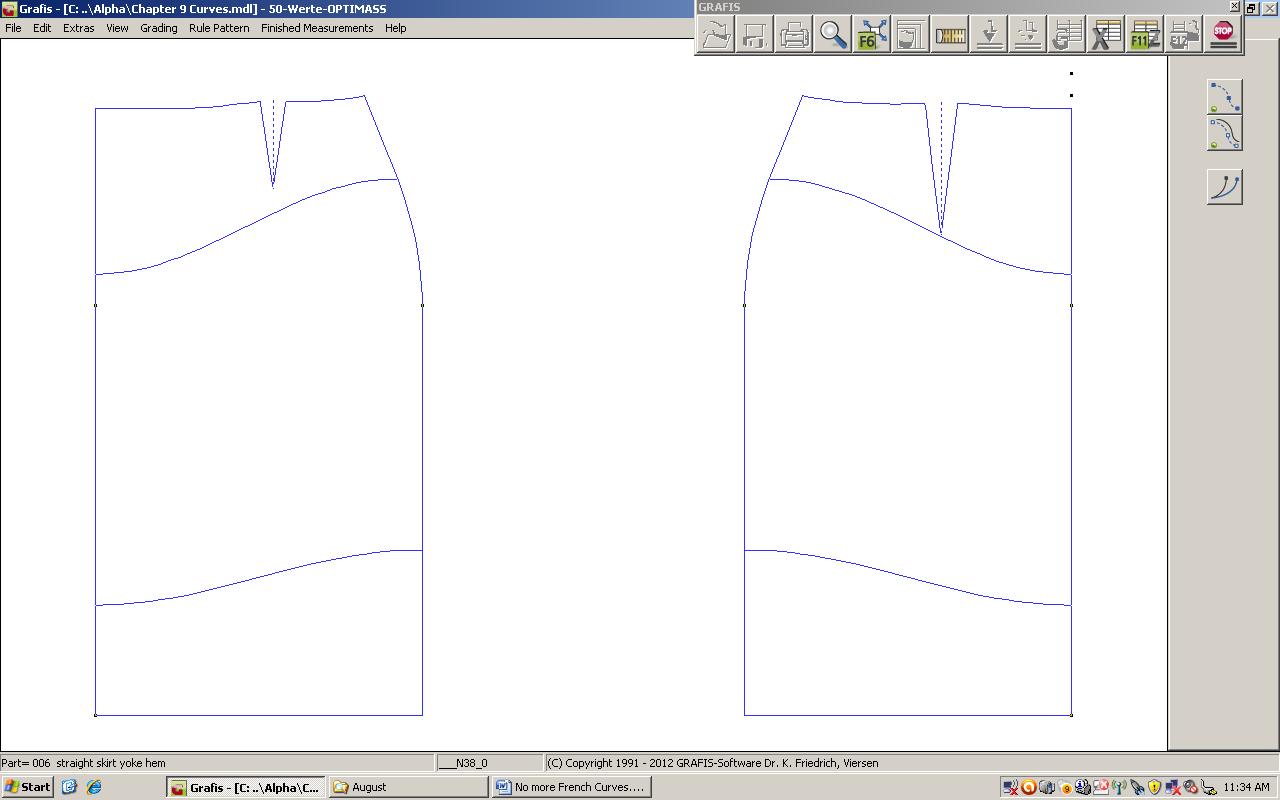Select the dotted curve with points tool
This screenshot has height=800, width=1280.
[x=1225, y=96]
